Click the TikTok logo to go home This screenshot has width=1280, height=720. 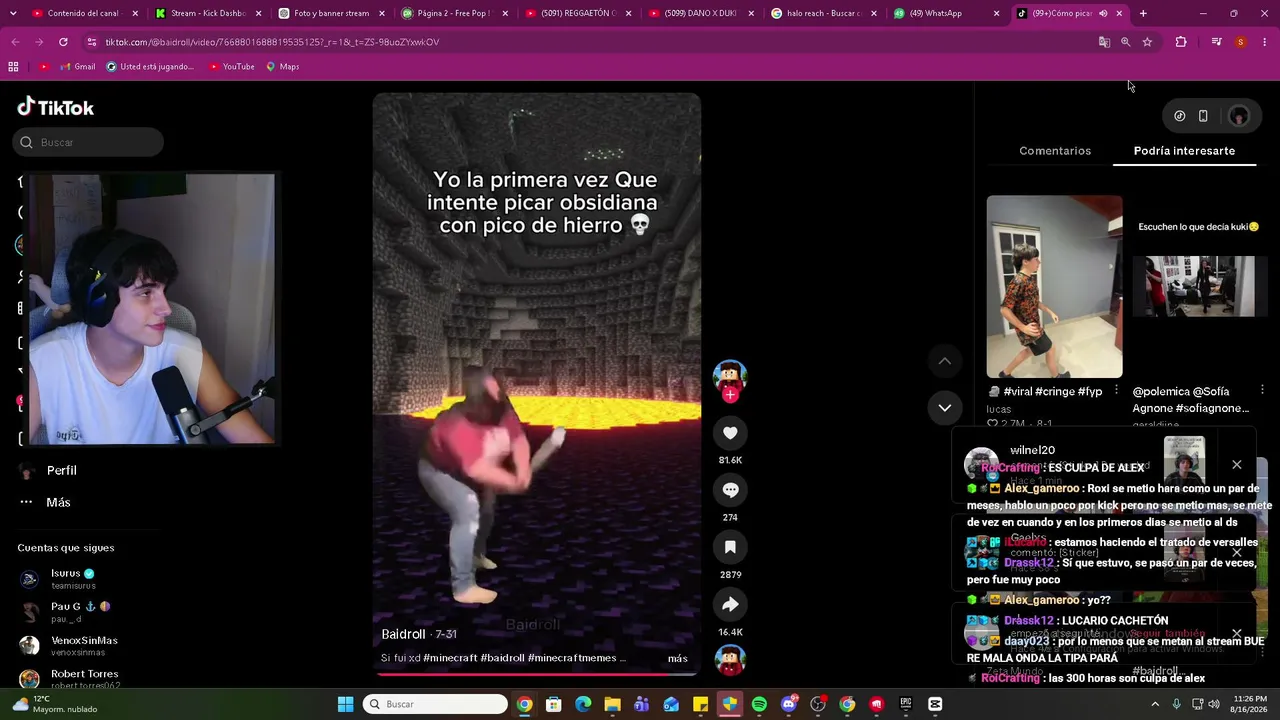click(56, 107)
